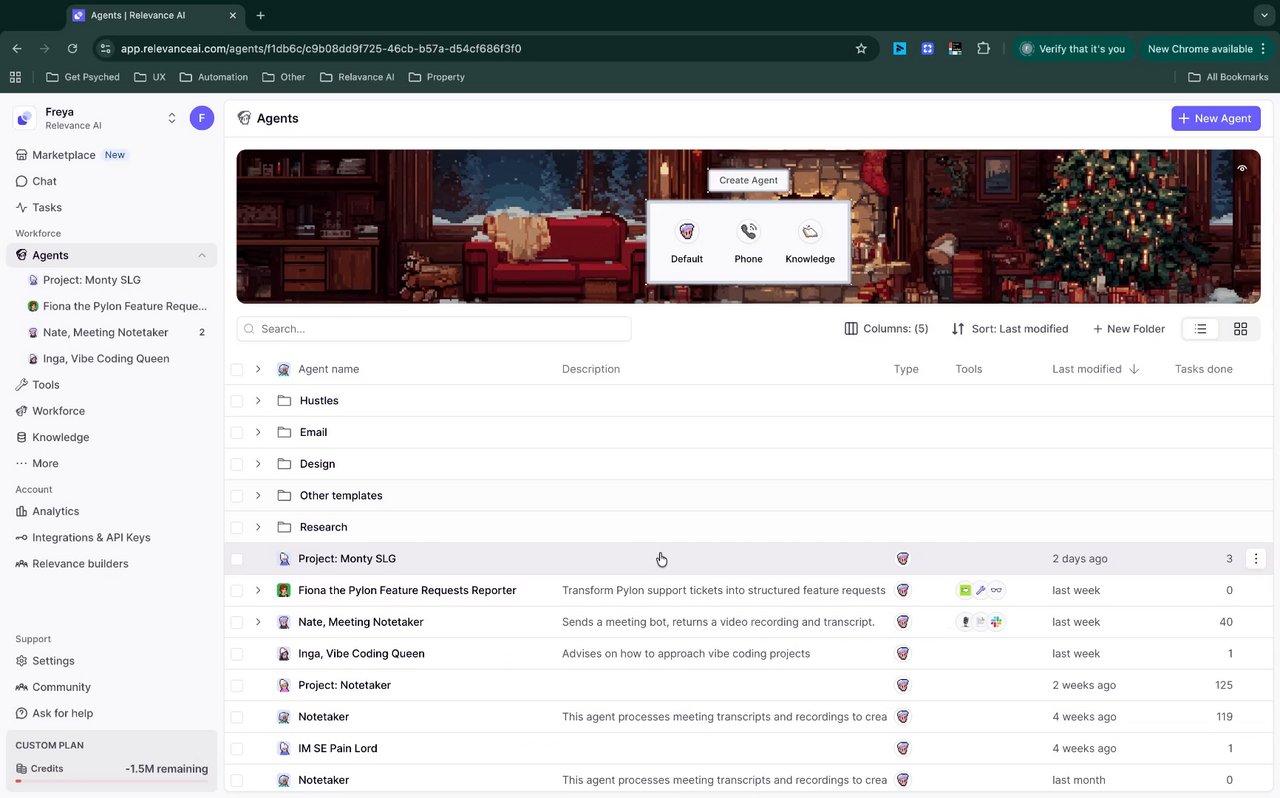1280x798 pixels.
Task: View site information icon in address bar
Action: tap(106, 48)
